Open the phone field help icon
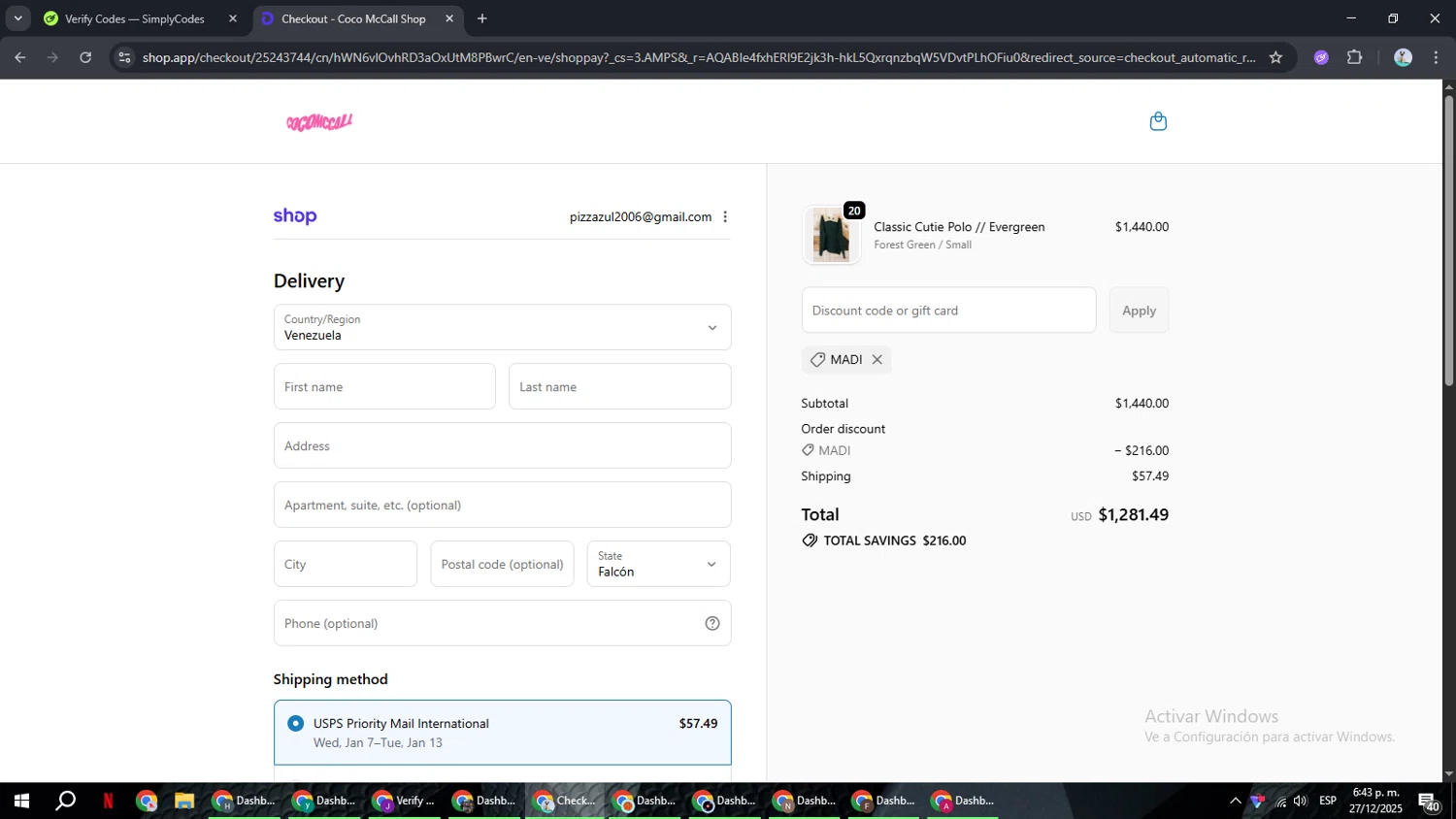This screenshot has height=819, width=1456. pyautogui.click(x=712, y=623)
